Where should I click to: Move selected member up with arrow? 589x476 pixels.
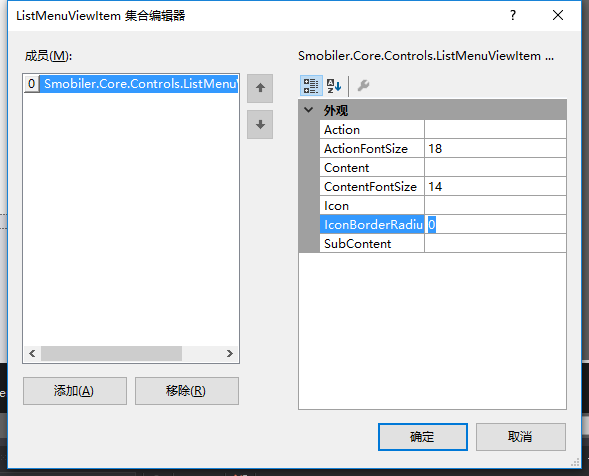pos(260,88)
